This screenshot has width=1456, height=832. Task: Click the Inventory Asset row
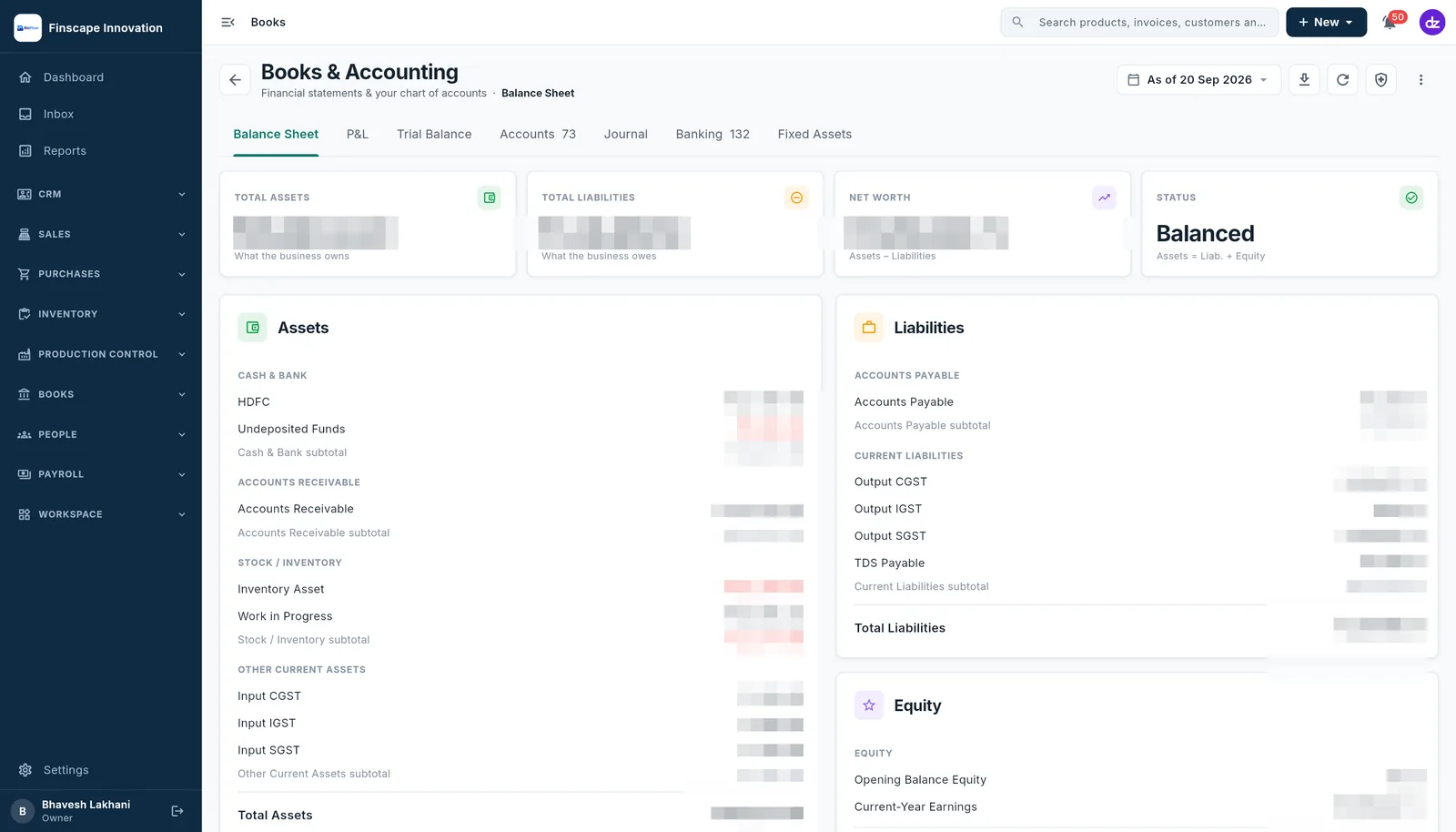[521, 589]
